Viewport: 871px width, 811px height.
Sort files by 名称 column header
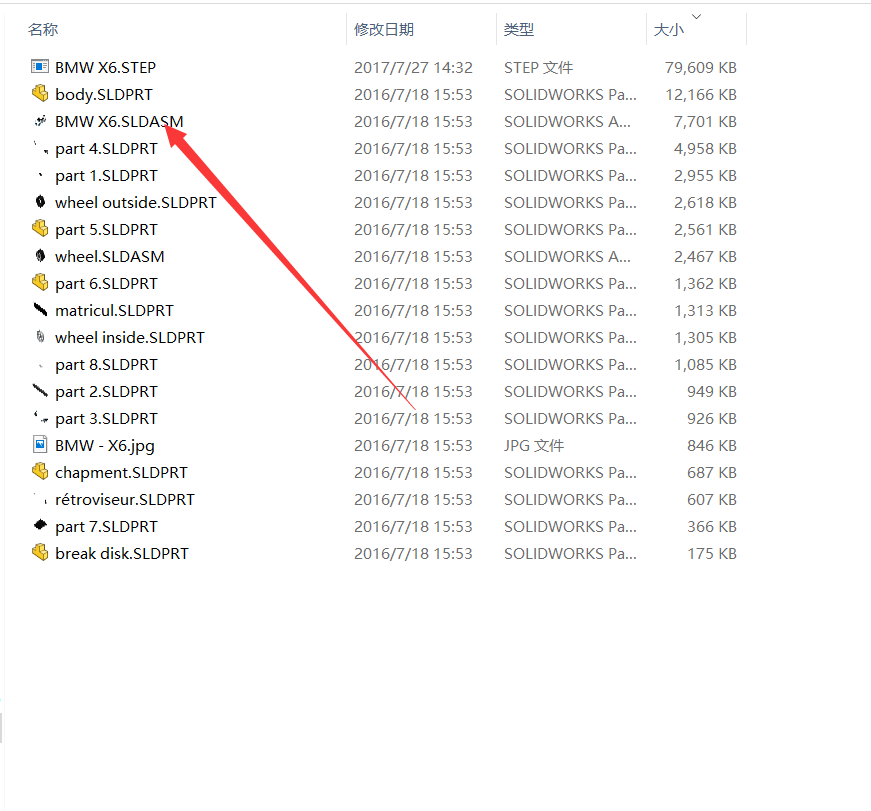43,29
